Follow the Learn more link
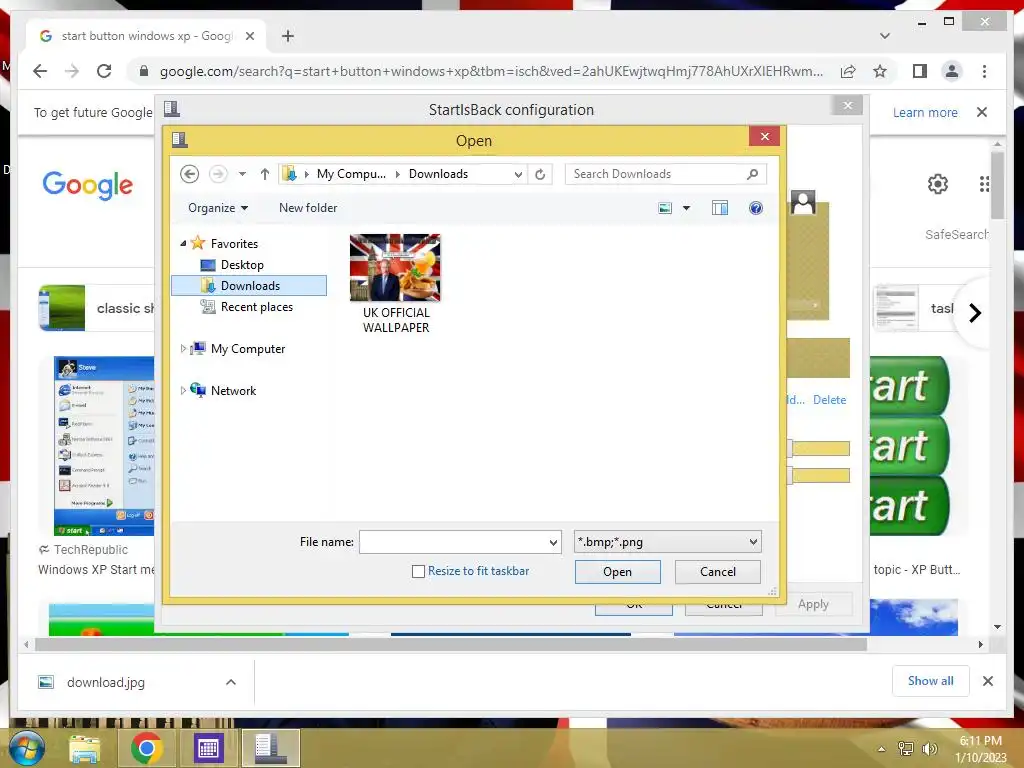This screenshot has width=1024, height=768. (925, 112)
